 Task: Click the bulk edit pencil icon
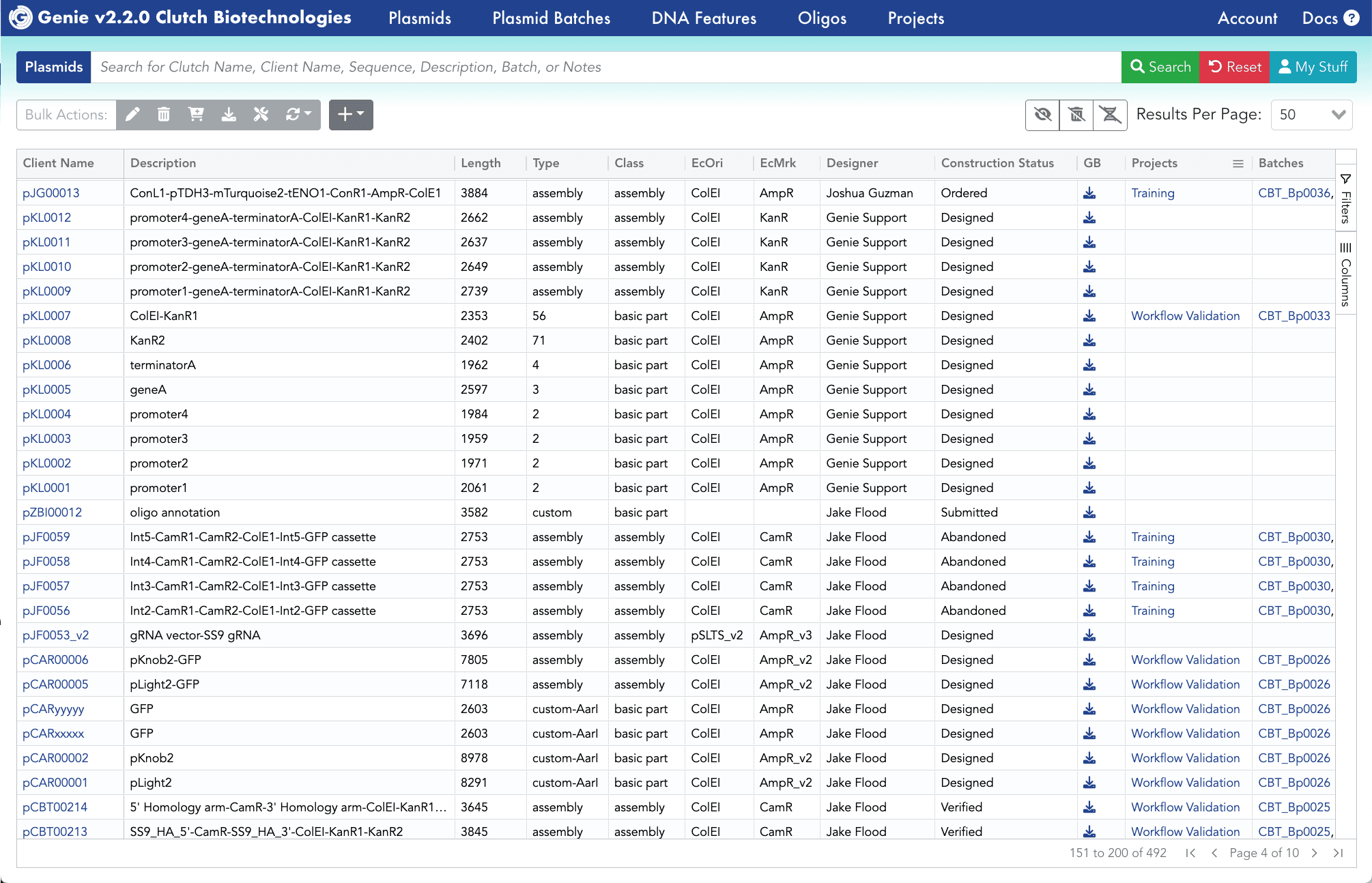tap(133, 115)
